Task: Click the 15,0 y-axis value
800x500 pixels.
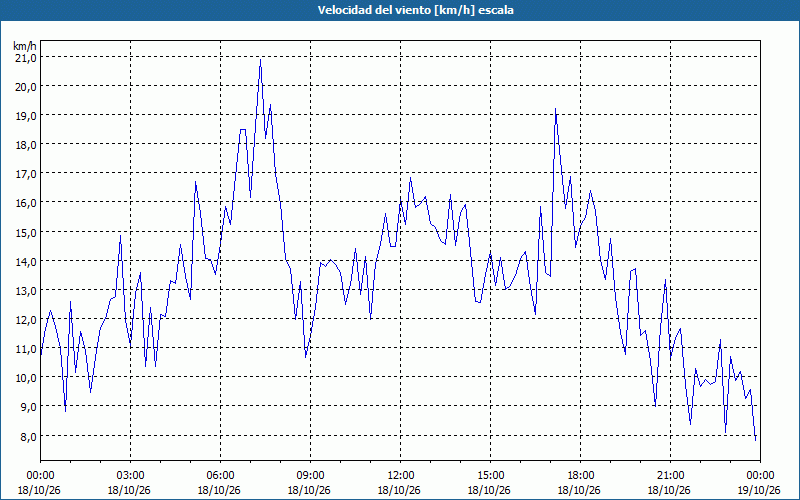Action: click(26, 233)
